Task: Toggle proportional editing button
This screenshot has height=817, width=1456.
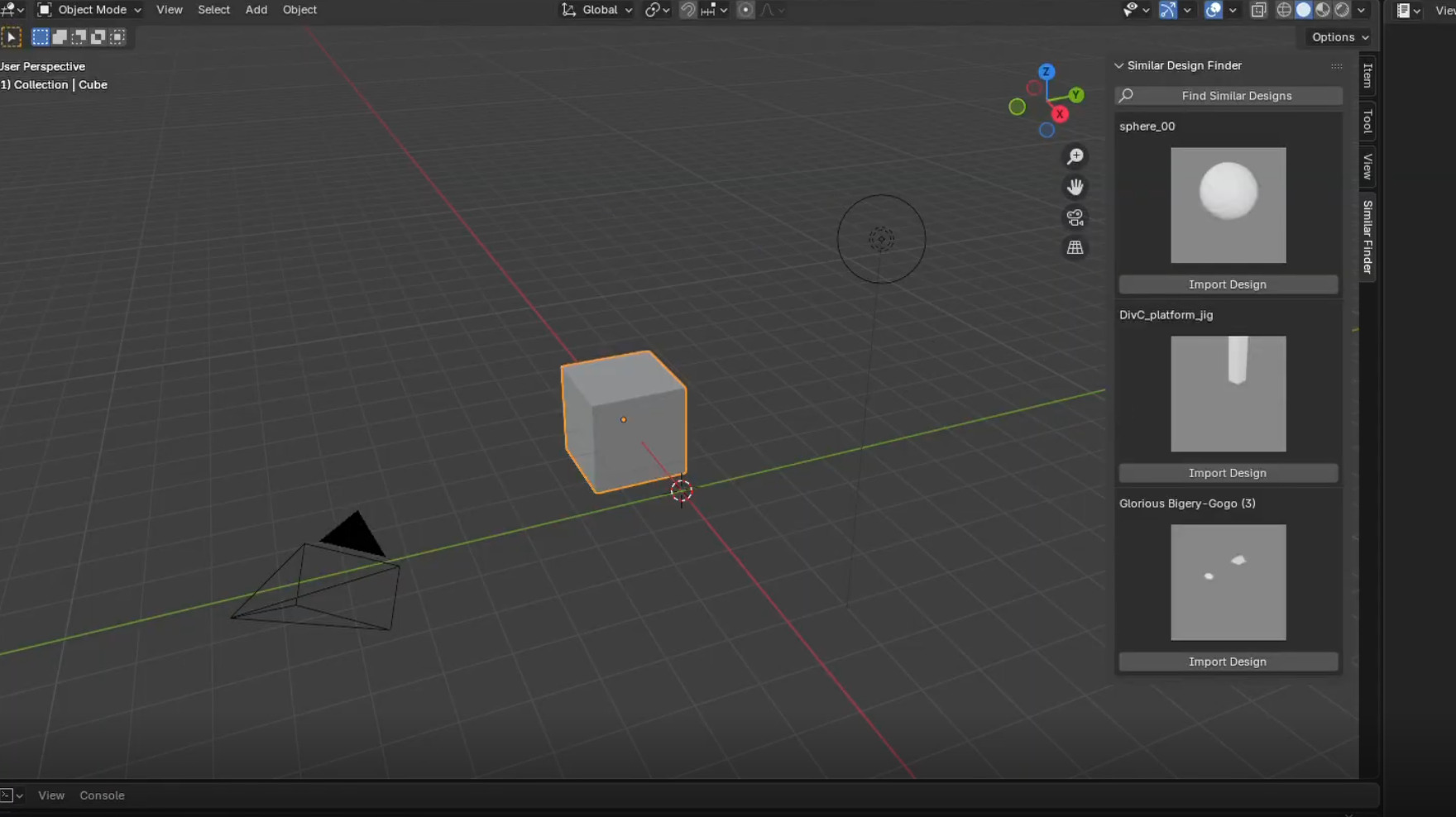Action: point(745,10)
